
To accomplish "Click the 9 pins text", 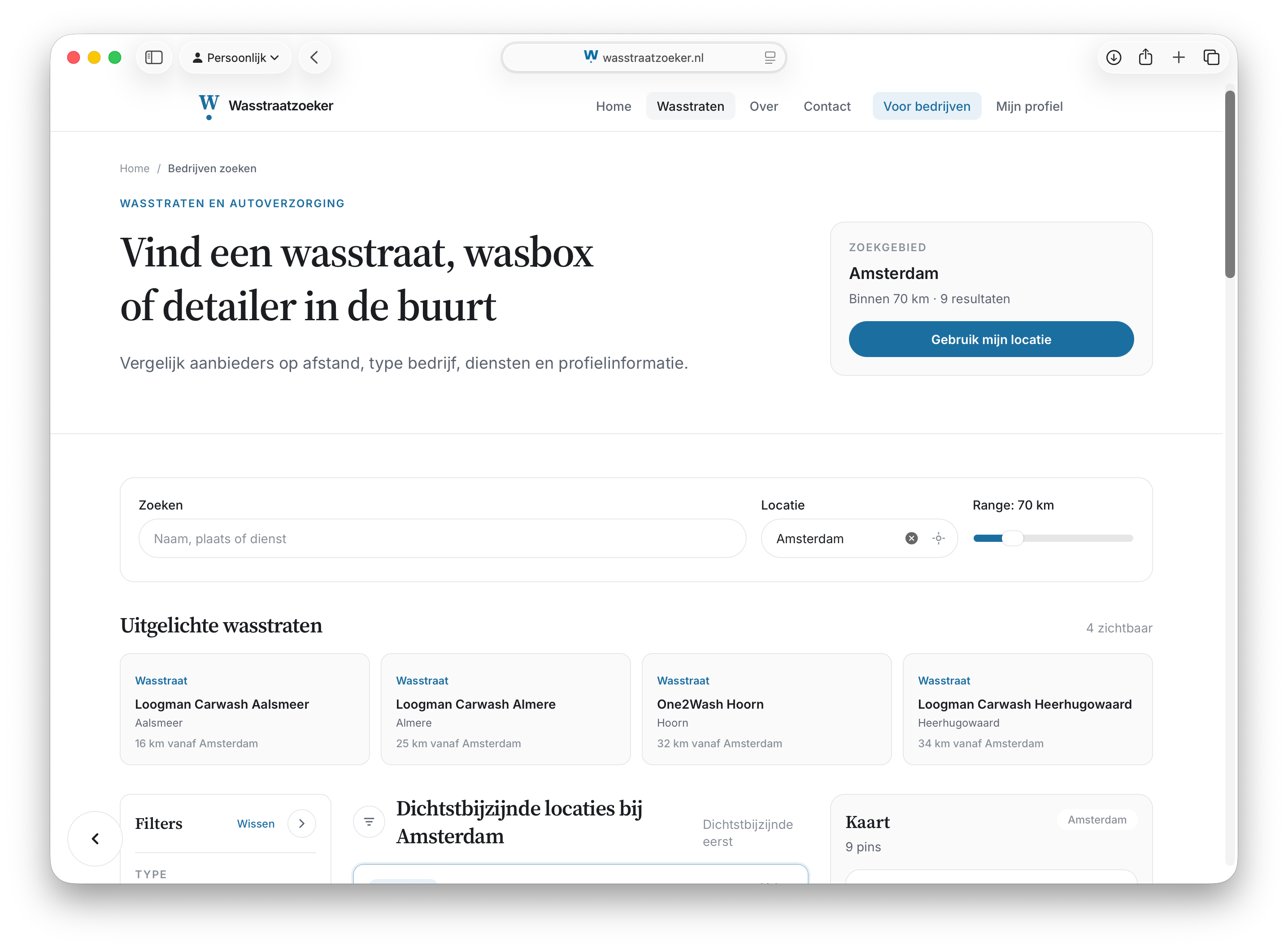I will (x=862, y=846).
